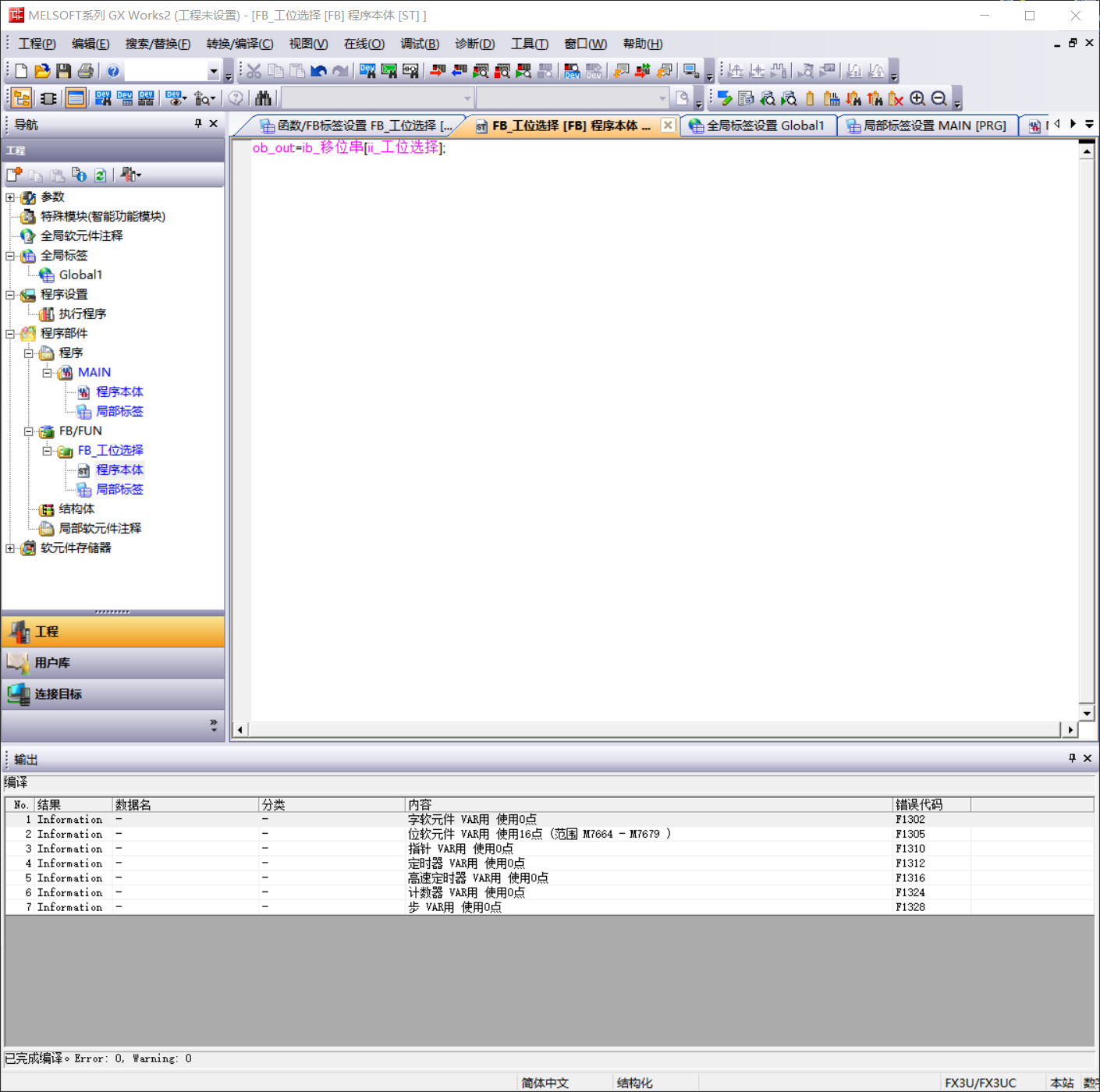Image resolution: width=1100 pixels, height=1092 pixels.
Task: Open the 转换/编译 menu
Action: point(240,44)
